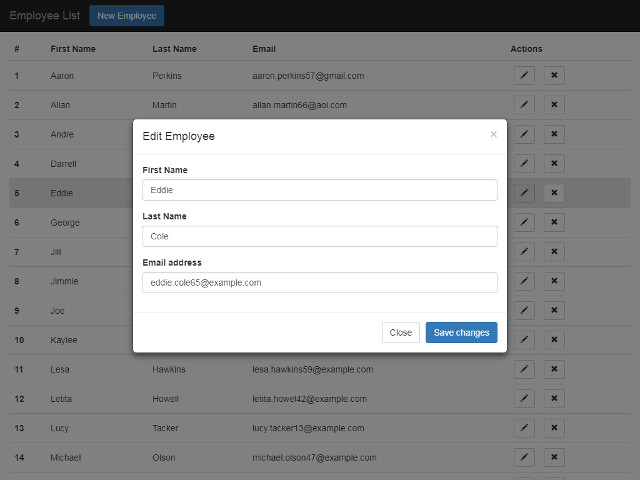
Task: Close the Edit Employee dialog with the x
Action: pos(493,134)
